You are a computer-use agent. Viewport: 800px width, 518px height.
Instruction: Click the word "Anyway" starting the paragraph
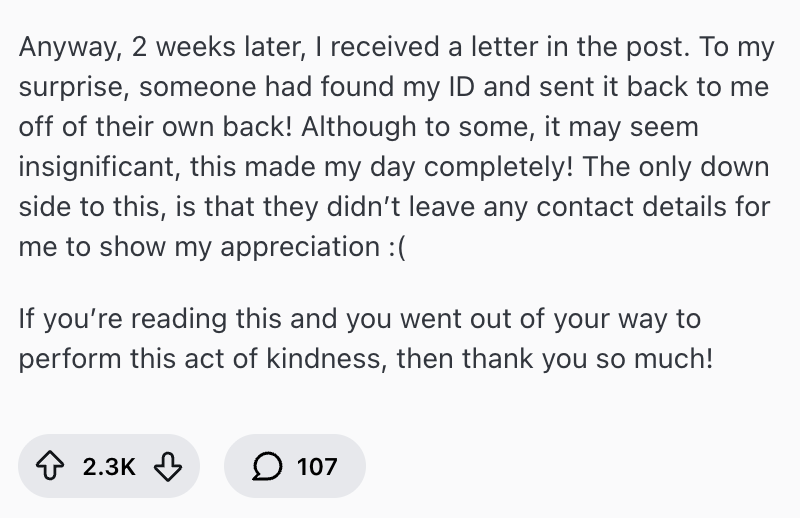click(x=58, y=47)
